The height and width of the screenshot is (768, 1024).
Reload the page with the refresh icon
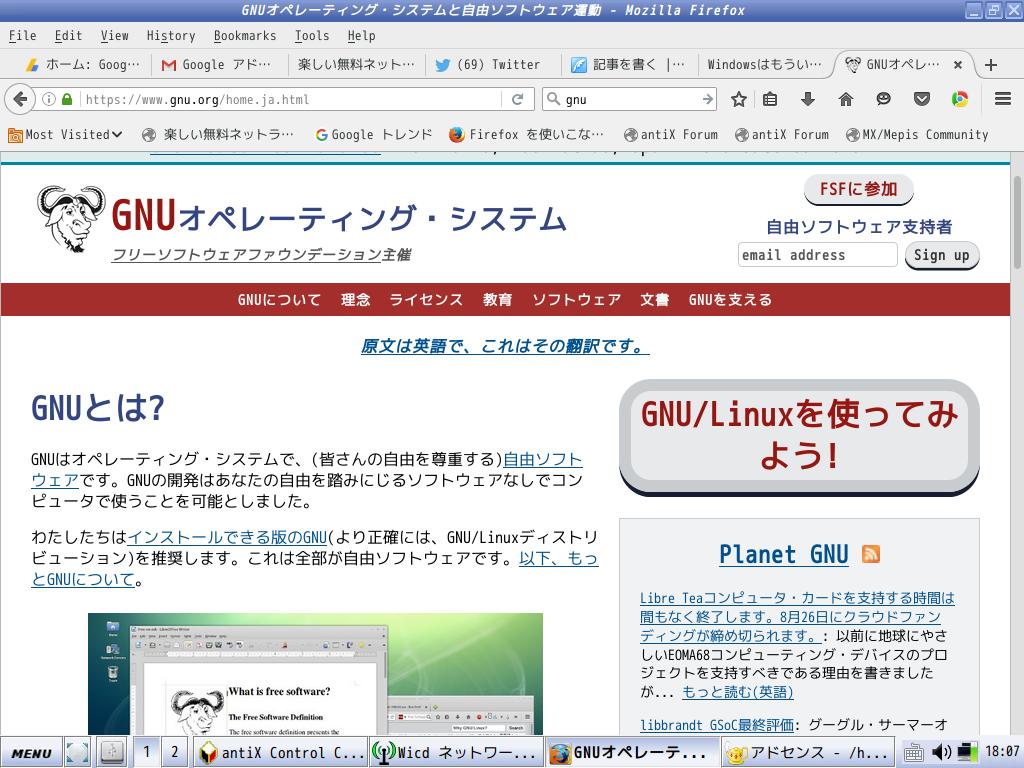point(518,99)
